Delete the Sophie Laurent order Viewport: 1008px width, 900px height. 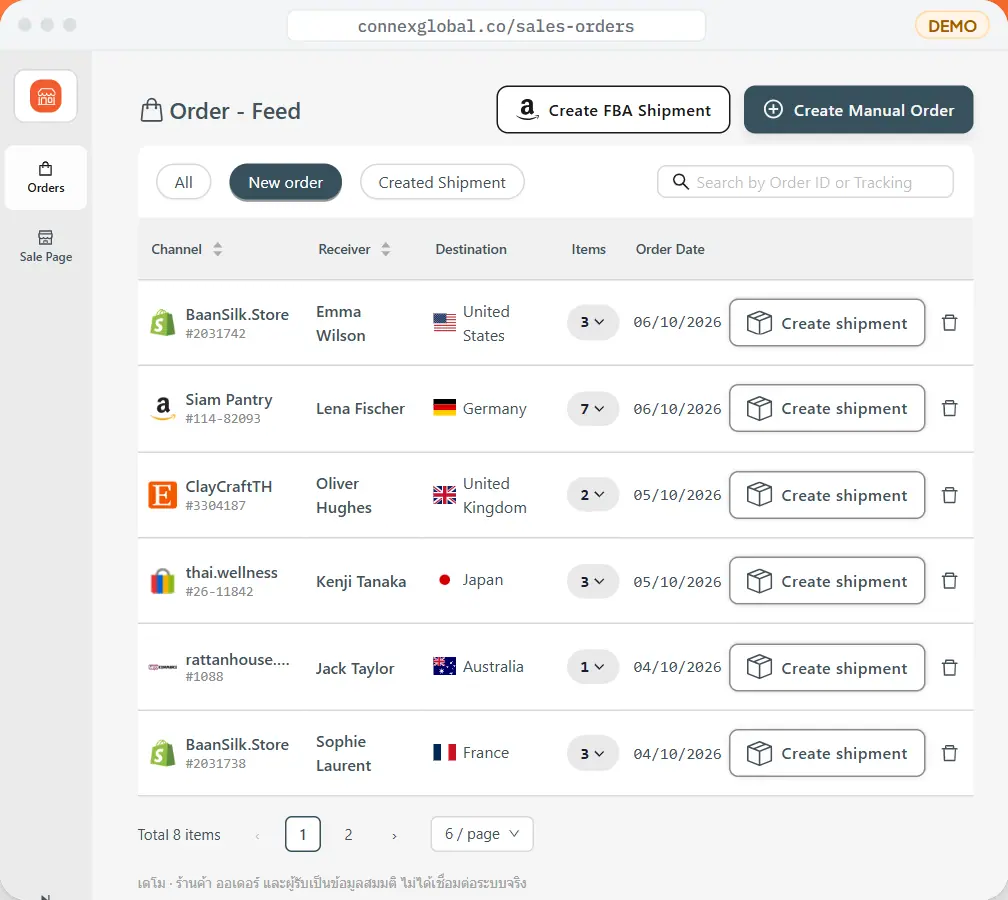(950, 753)
